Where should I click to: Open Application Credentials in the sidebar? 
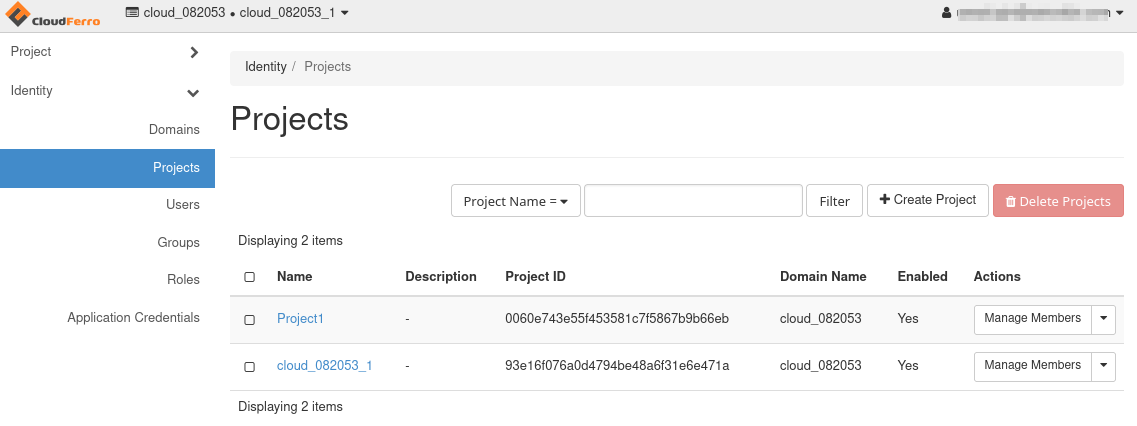pos(133,317)
